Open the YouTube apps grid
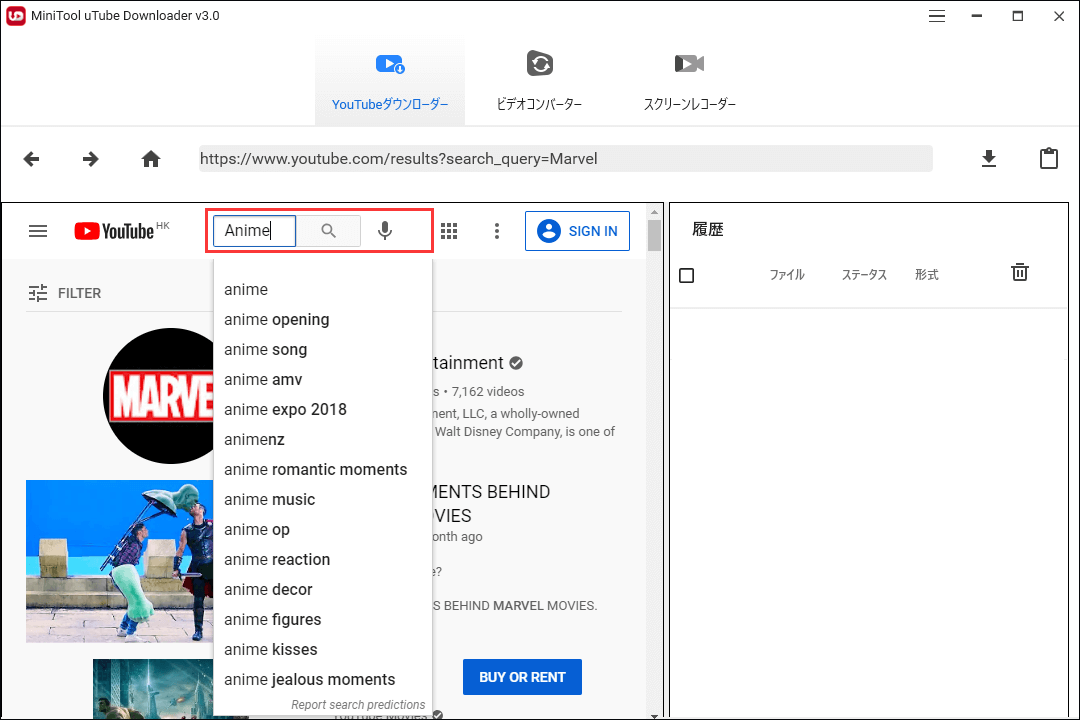This screenshot has width=1080, height=720. [x=449, y=231]
